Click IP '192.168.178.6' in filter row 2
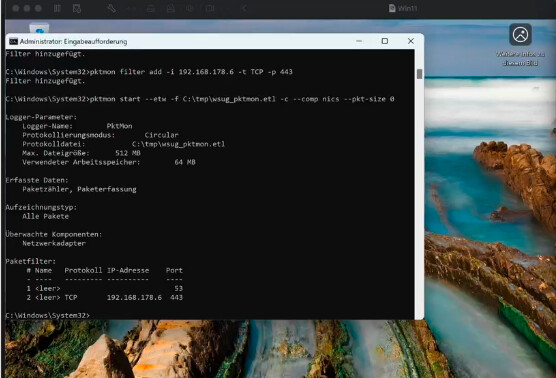The width and height of the screenshot is (556, 378). tap(134, 297)
